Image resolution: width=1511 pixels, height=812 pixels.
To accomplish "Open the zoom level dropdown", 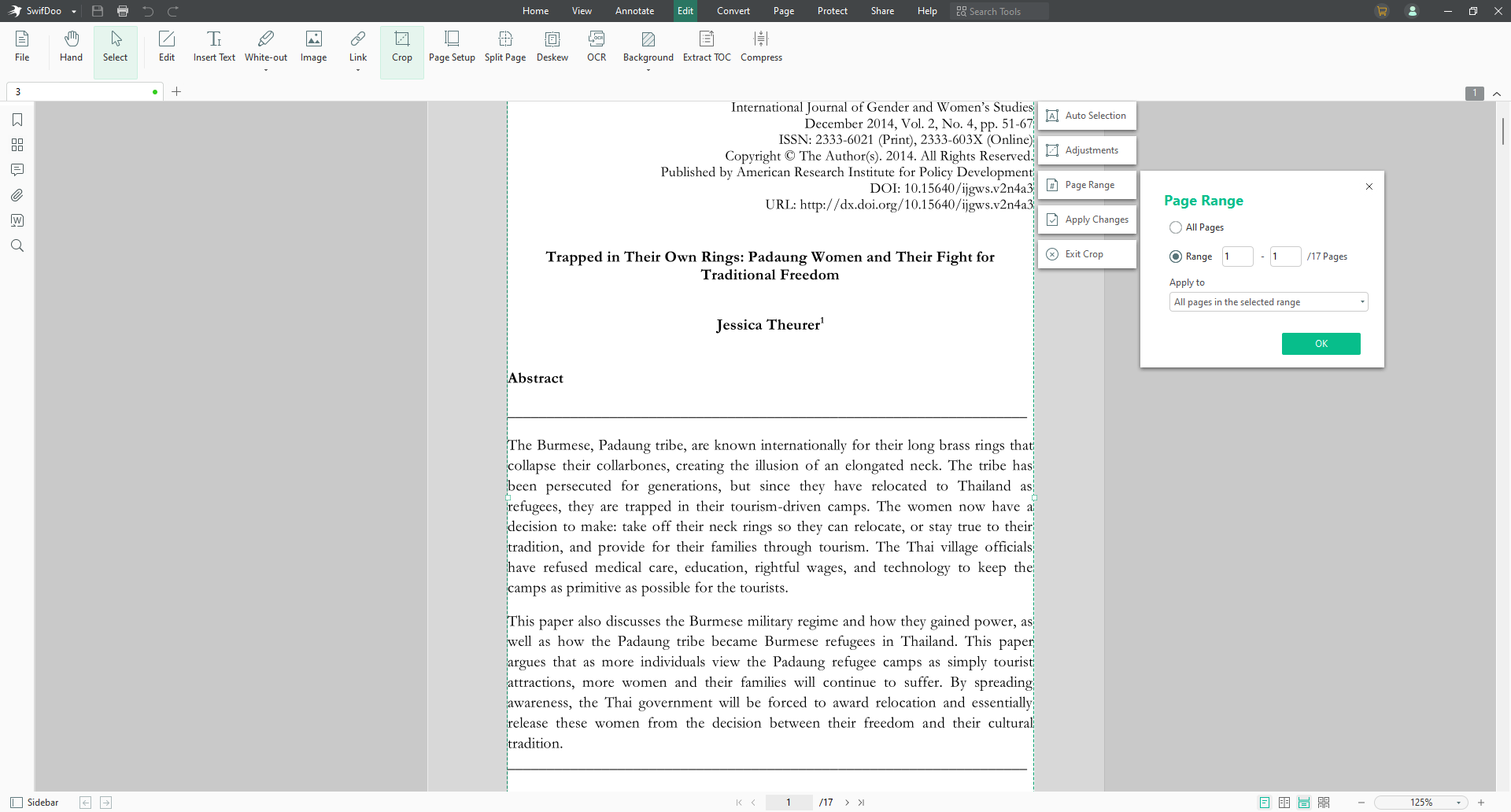I will coord(1457,803).
